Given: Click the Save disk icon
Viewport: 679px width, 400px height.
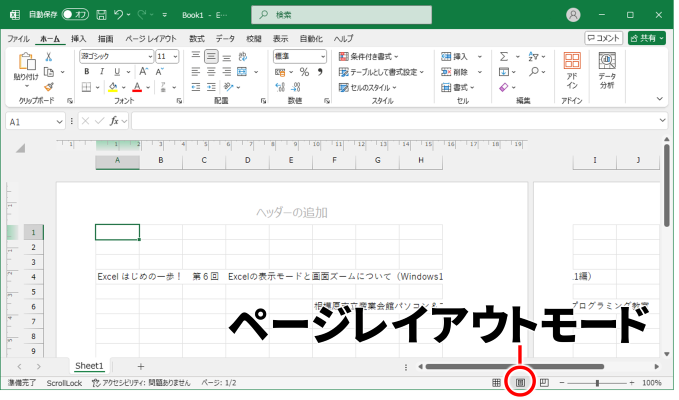Looking at the screenshot, I should [x=101, y=15].
